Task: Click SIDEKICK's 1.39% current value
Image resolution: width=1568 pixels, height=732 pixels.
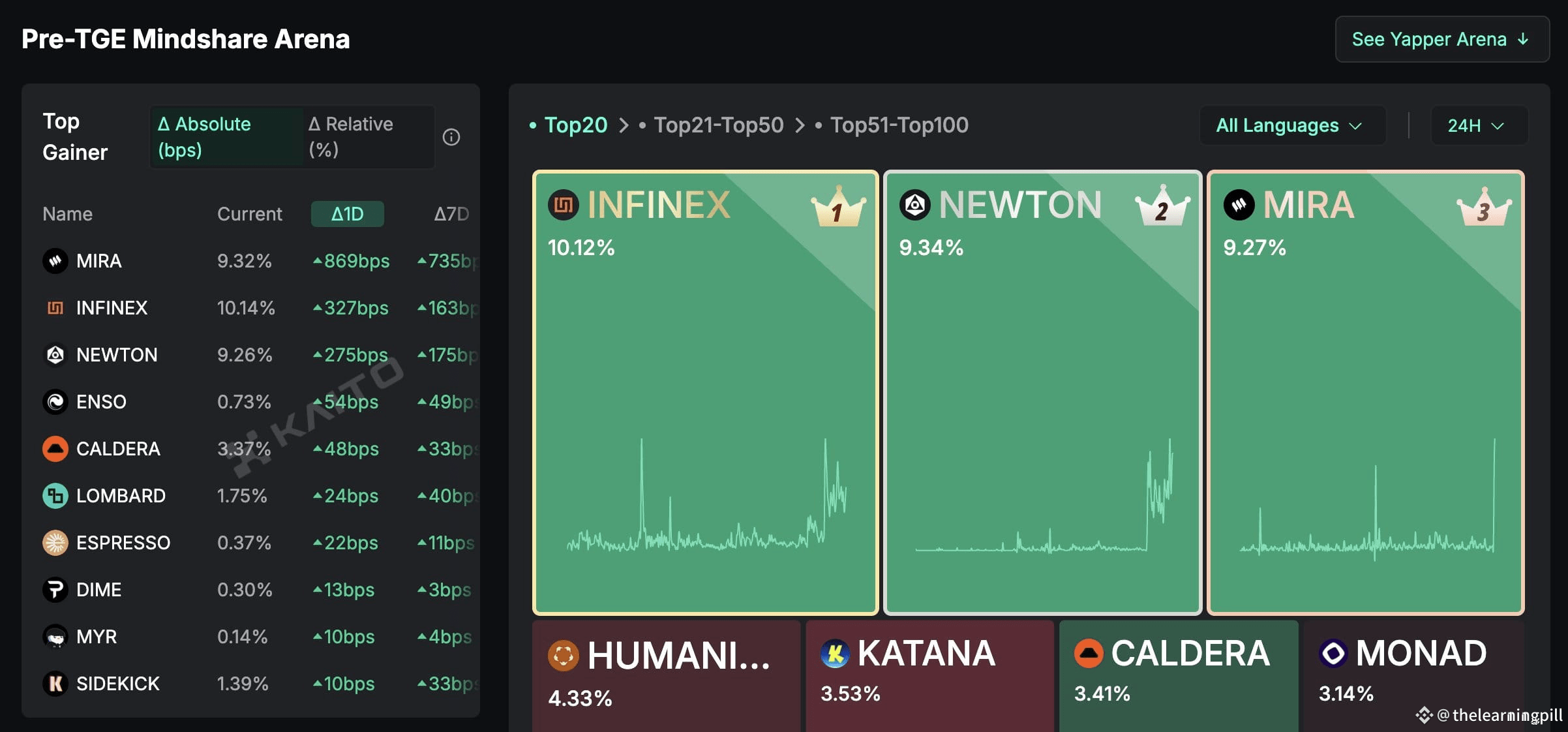Action: (243, 684)
